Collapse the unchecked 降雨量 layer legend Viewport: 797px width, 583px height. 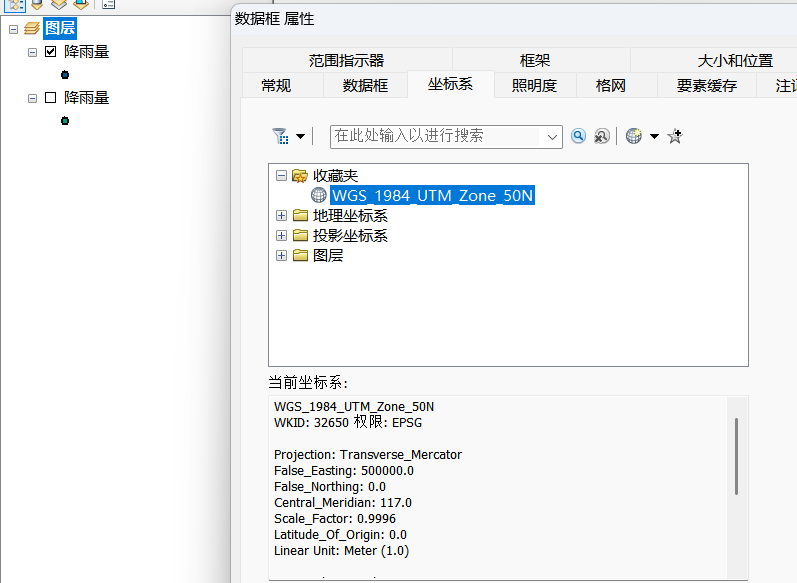(33, 99)
